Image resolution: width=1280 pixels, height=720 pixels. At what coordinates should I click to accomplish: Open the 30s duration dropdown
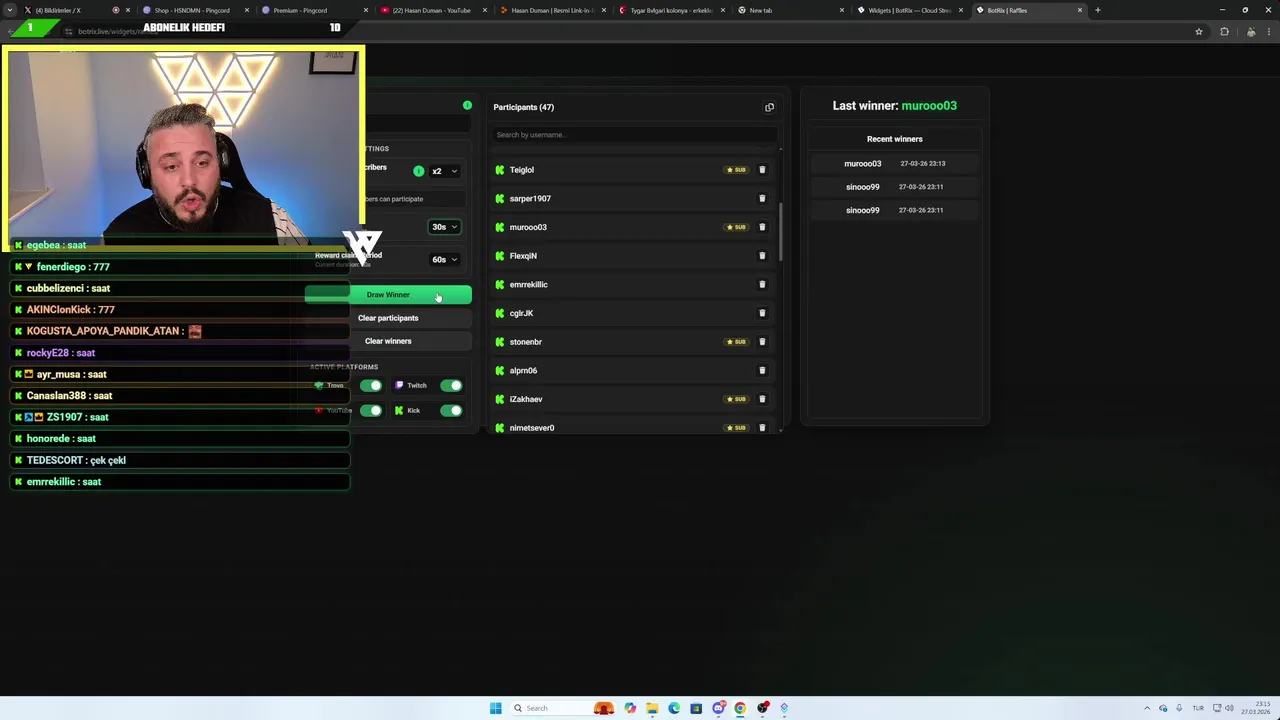(444, 227)
